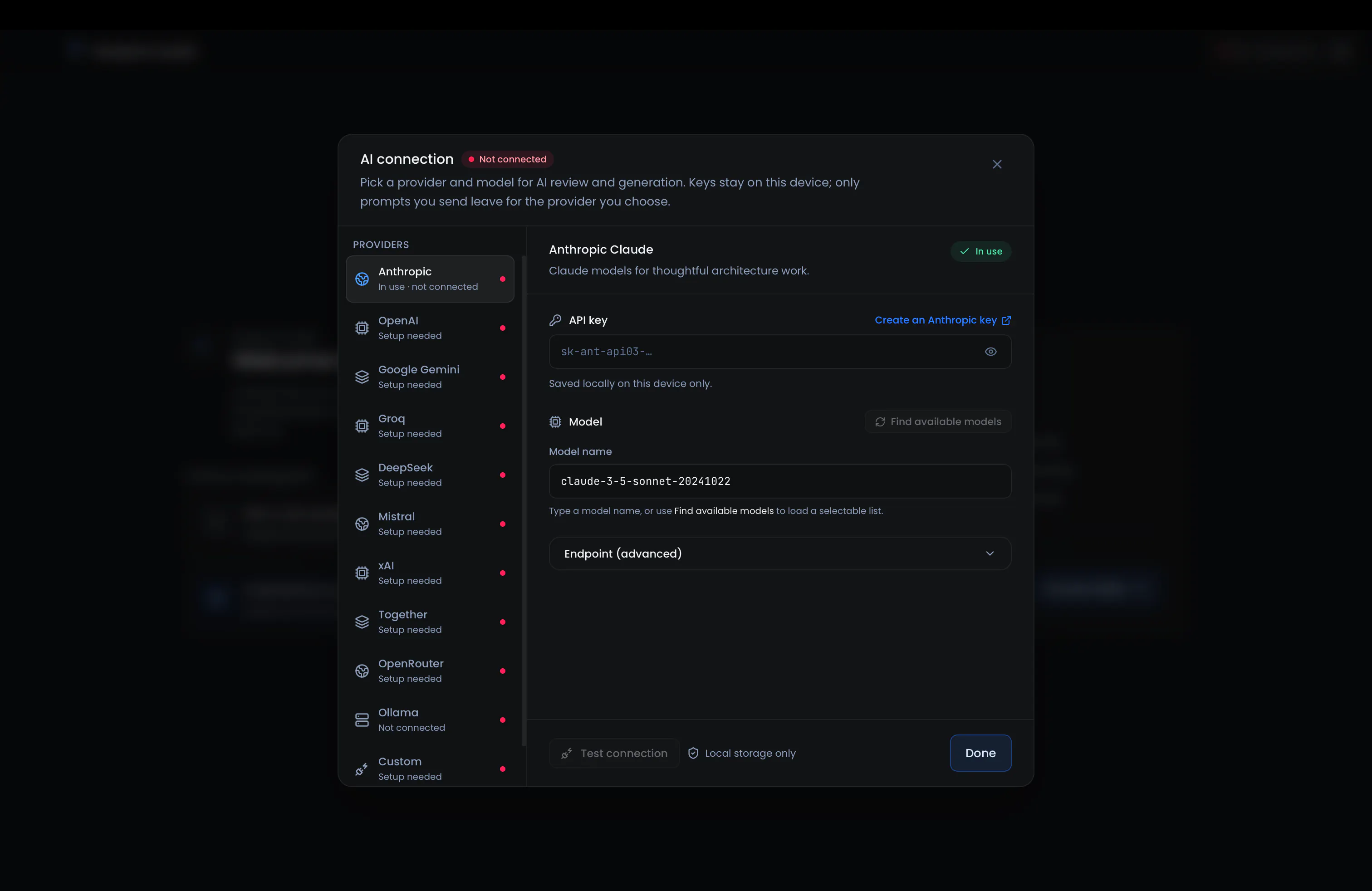Click the Custom plug icon
The width and height of the screenshot is (1372, 891).
click(x=362, y=769)
